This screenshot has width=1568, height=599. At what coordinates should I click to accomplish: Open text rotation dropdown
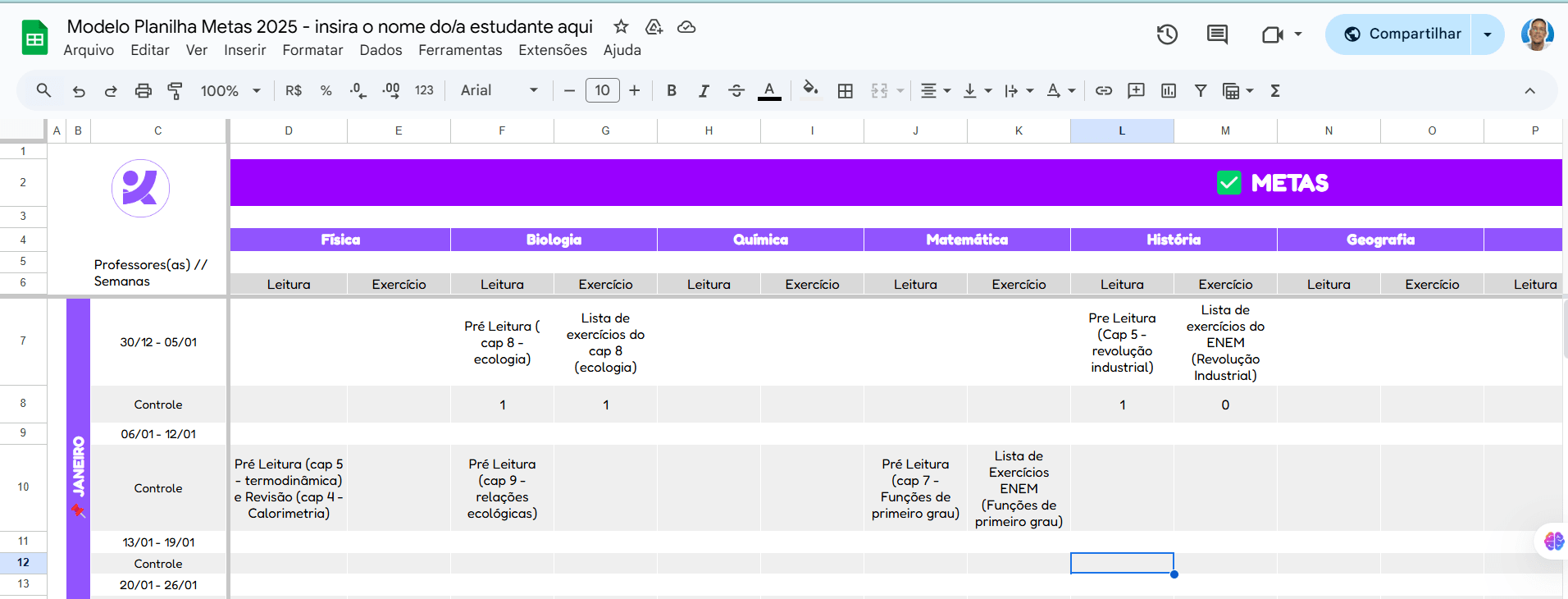pos(1060,90)
